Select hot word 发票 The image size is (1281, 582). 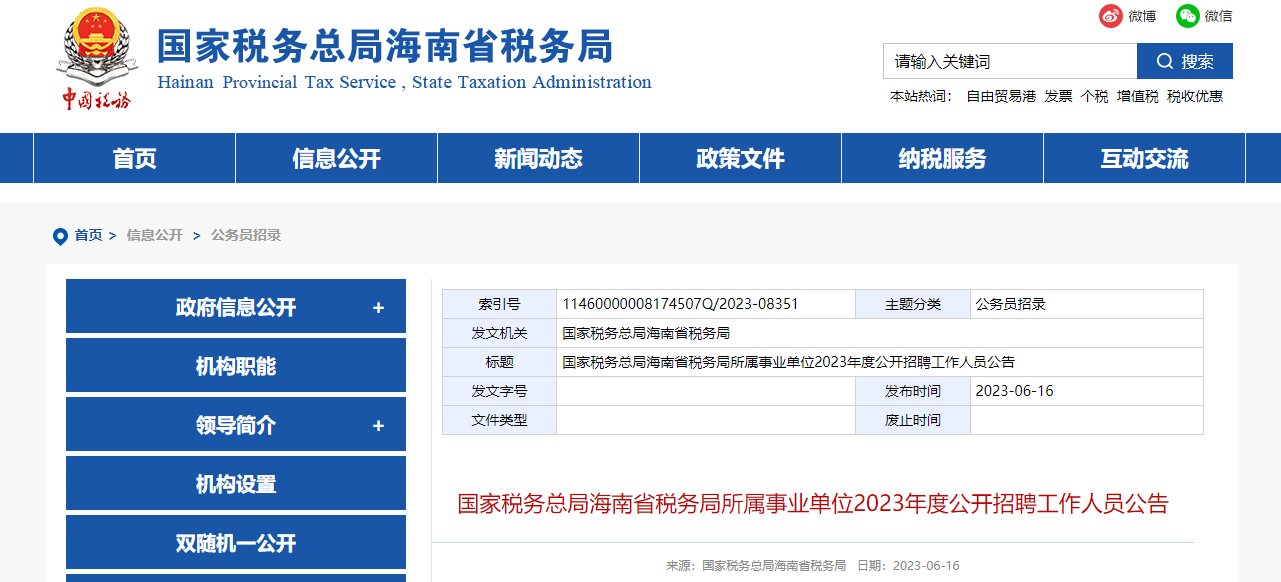1059,97
